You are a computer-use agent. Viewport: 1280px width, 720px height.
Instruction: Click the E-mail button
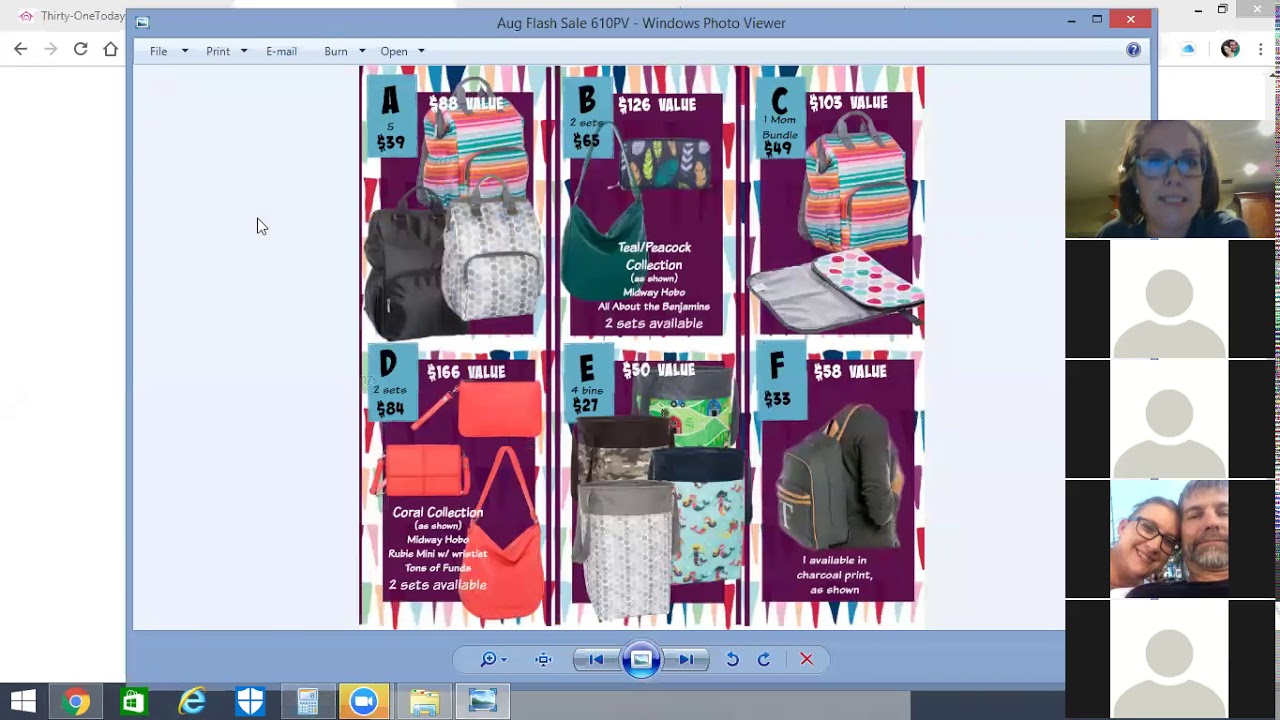[x=281, y=51]
